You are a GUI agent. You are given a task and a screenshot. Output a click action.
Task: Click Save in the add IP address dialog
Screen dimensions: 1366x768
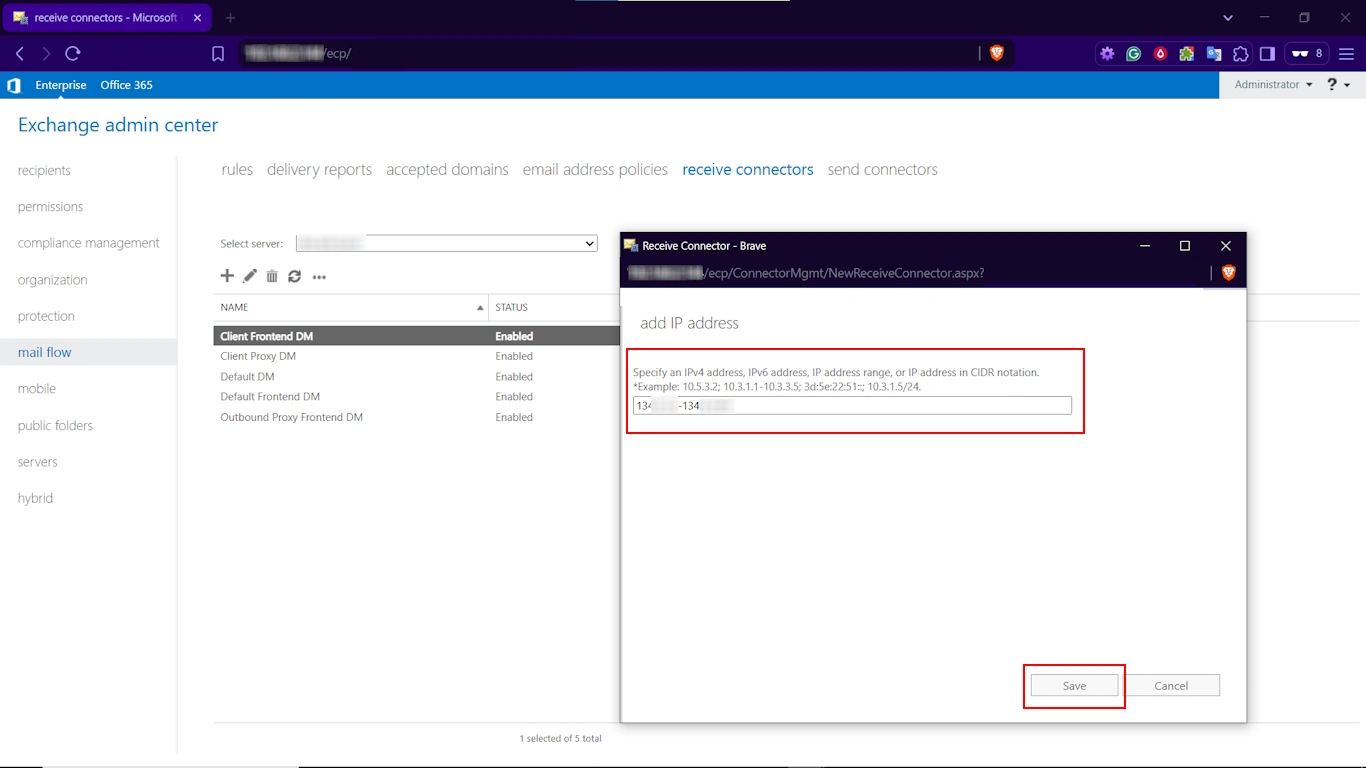point(1074,685)
